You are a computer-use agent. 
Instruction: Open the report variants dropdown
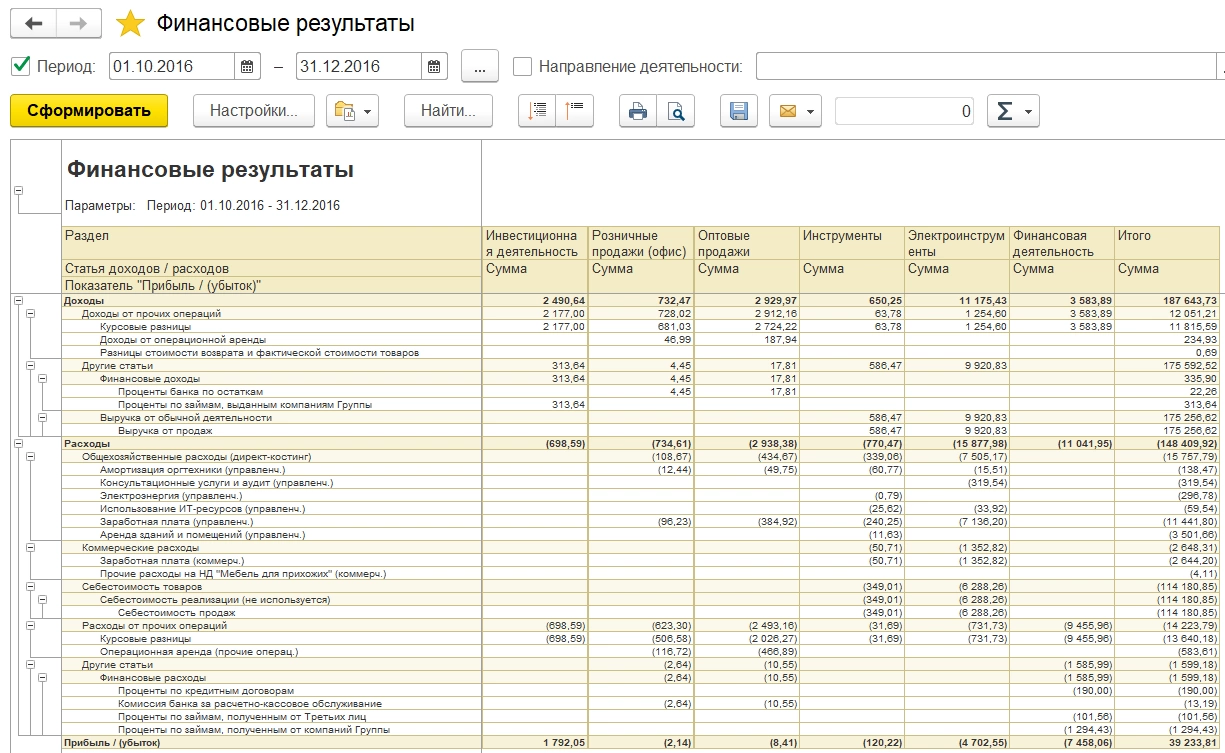[352, 111]
